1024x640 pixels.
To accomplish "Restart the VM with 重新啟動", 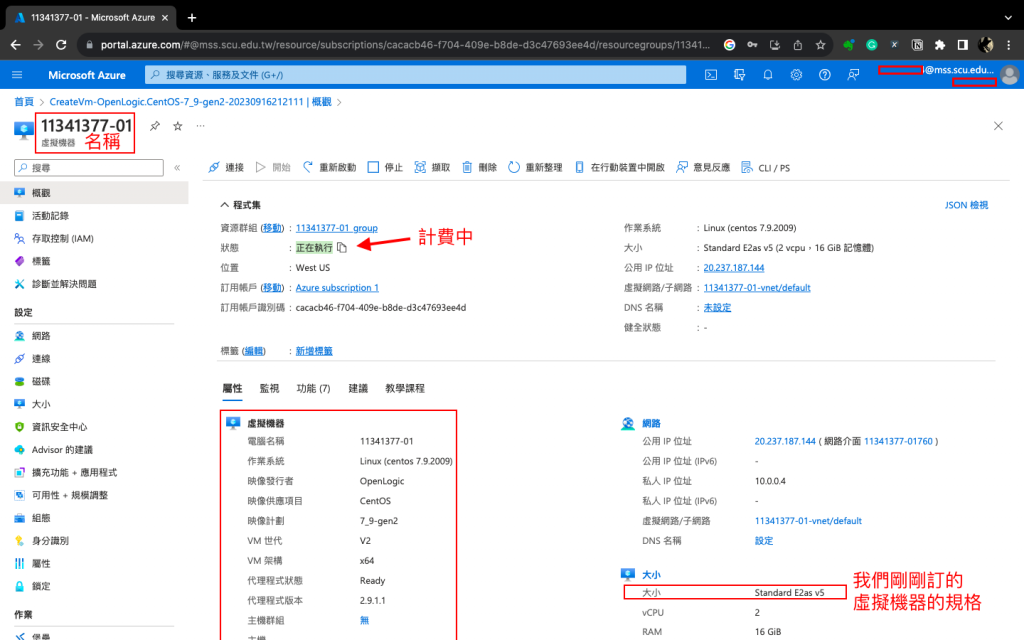I will coord(330,168).
